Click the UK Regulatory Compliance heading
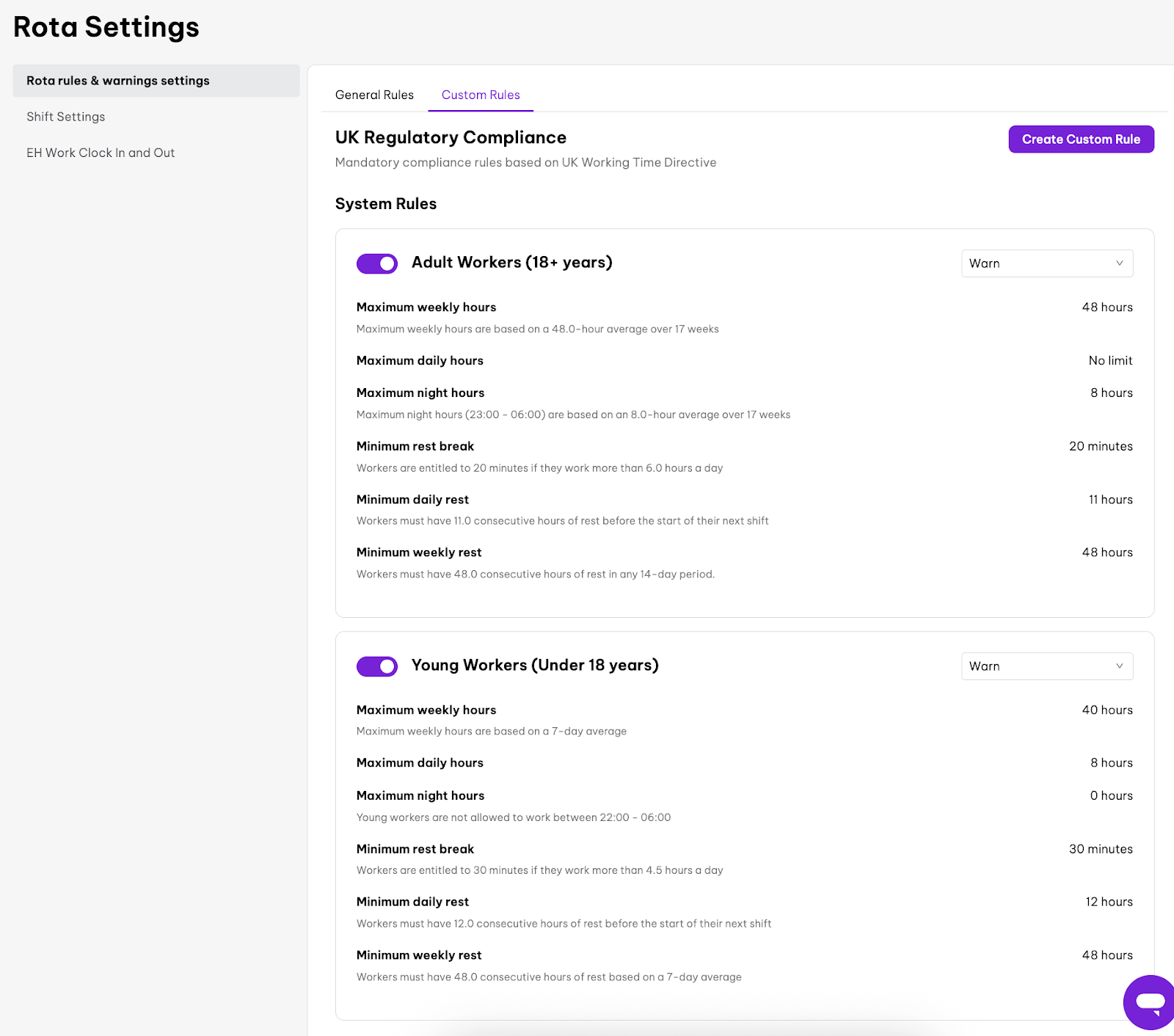The width and height of the screenshot is (1174, 1036). click(451, 137)
